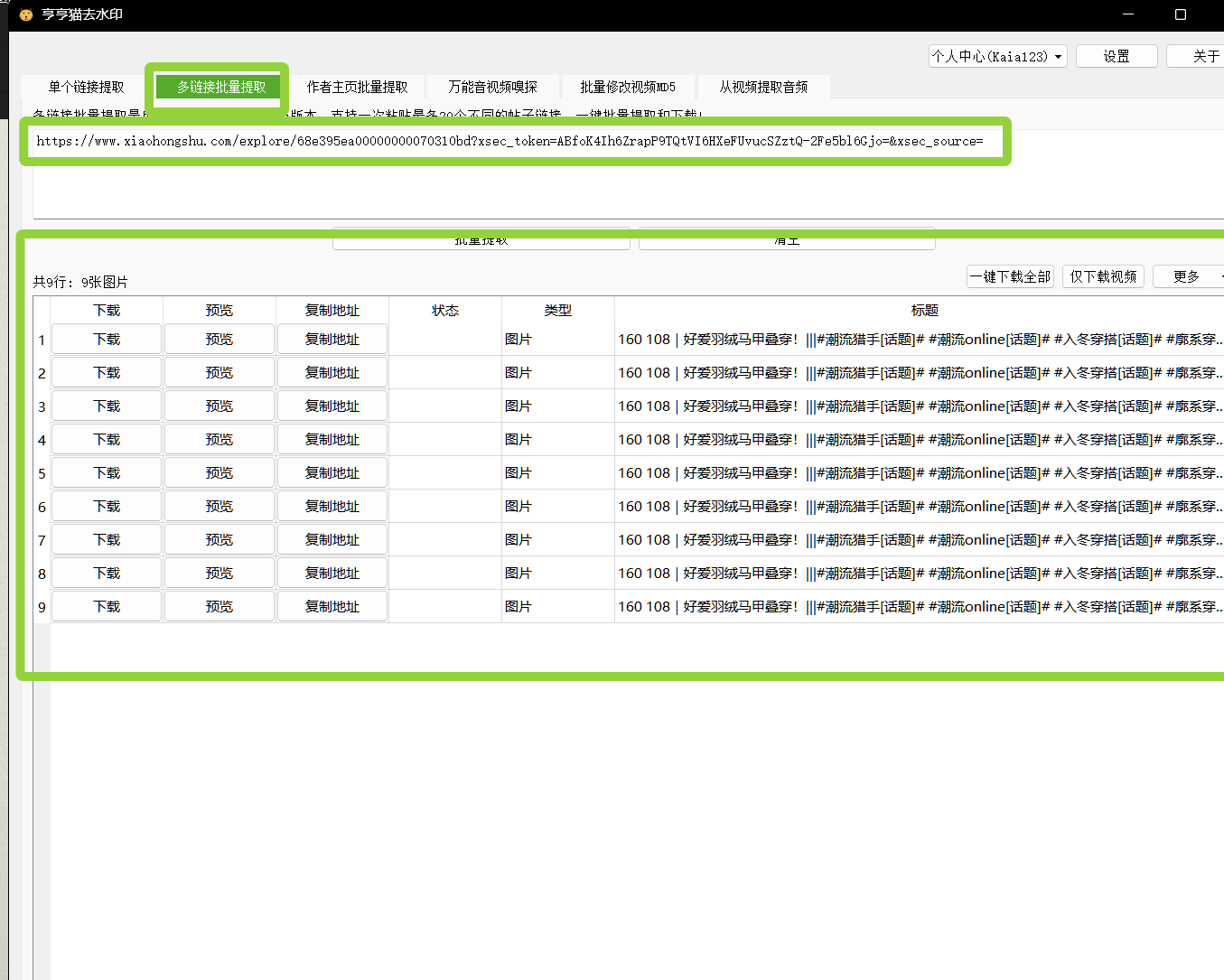Switch to 单个链接提取 tab
Viewport: 1224px width, 980px height.
(x=86, y=87)
